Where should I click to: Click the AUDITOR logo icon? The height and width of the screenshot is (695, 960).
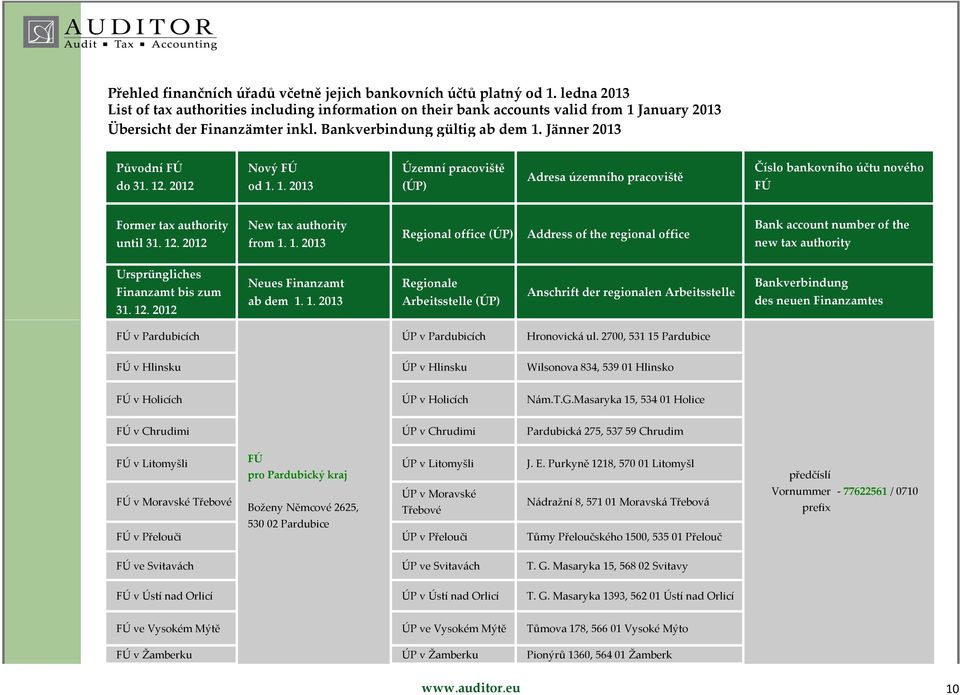pyautogui.click(x=41, y=32)
